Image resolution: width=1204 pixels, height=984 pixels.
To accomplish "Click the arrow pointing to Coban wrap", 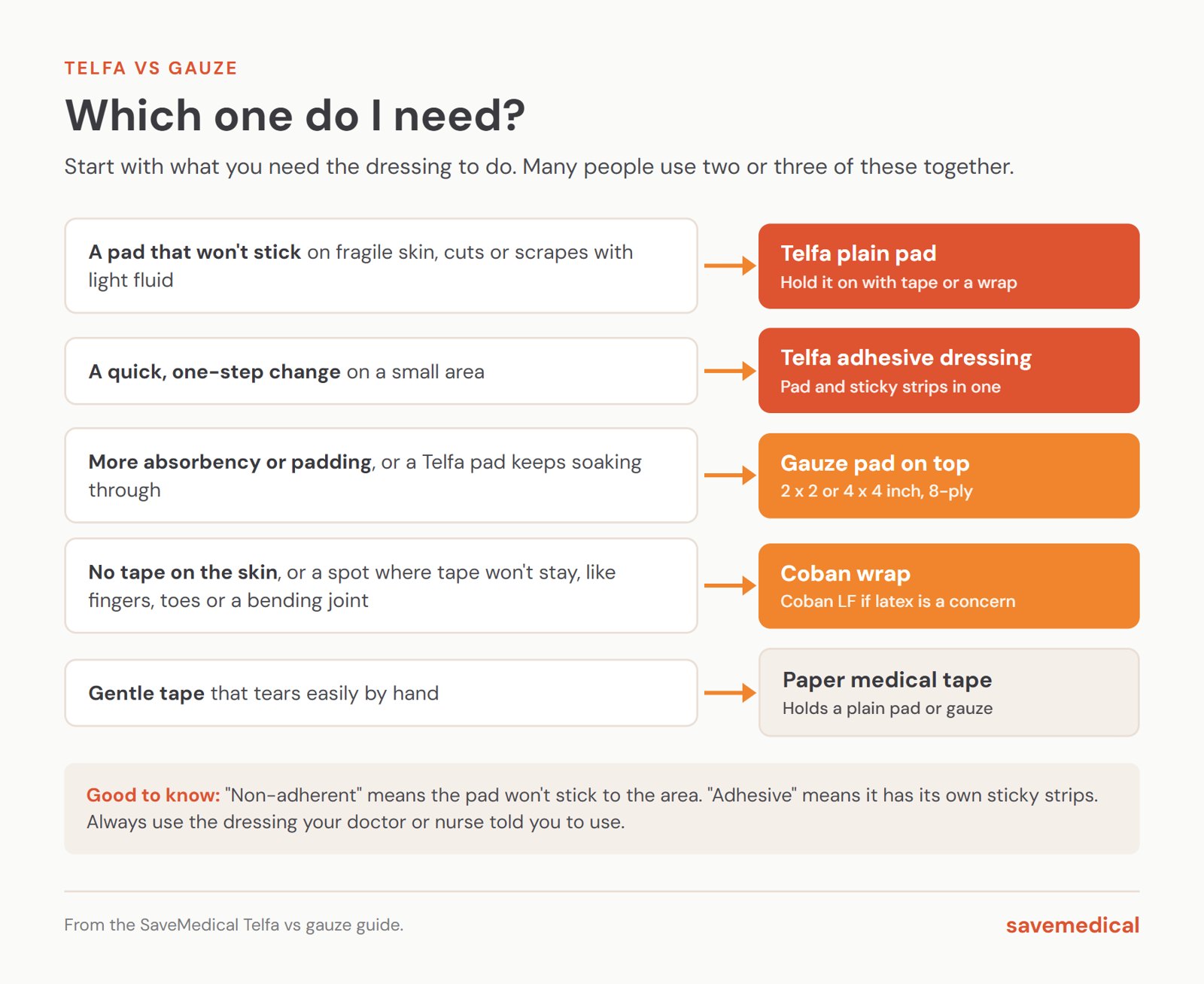I will (730, 586).
